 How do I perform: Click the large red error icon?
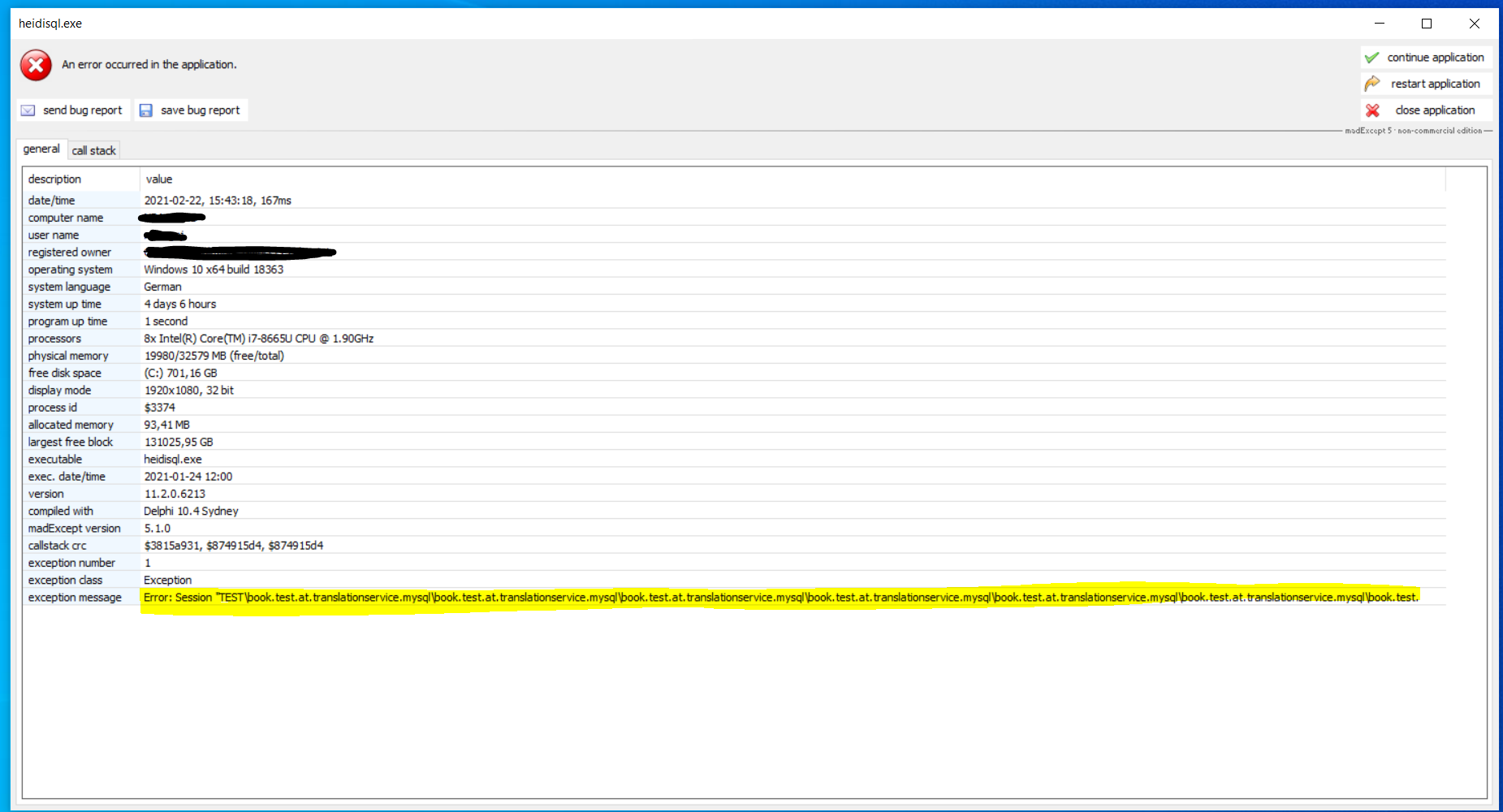tap(35, 65)
